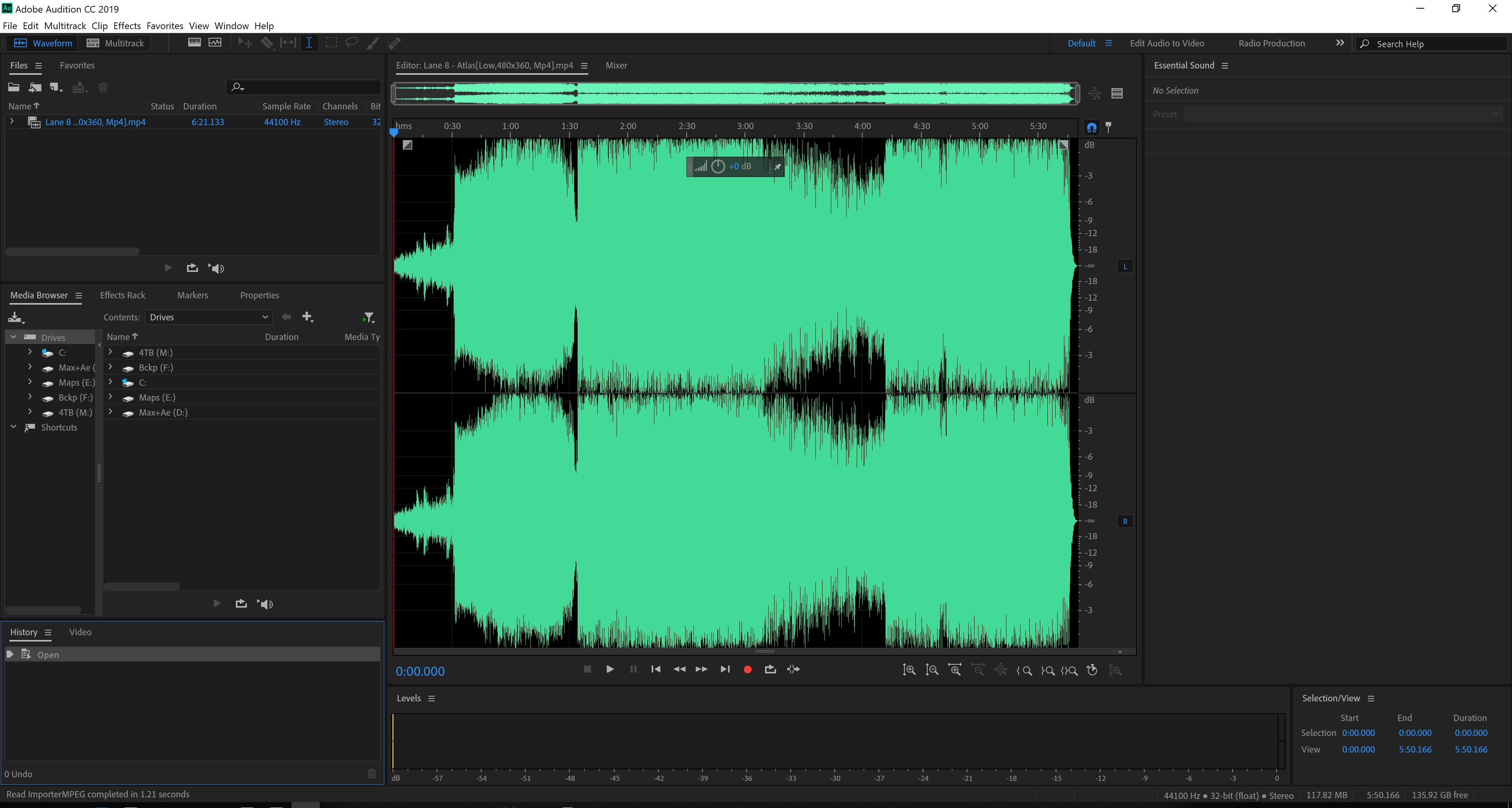Select the Razor tool in toolbar
Image resolution: width=1512 pixels, height=808 pixels.
click(x=267, y=43)
